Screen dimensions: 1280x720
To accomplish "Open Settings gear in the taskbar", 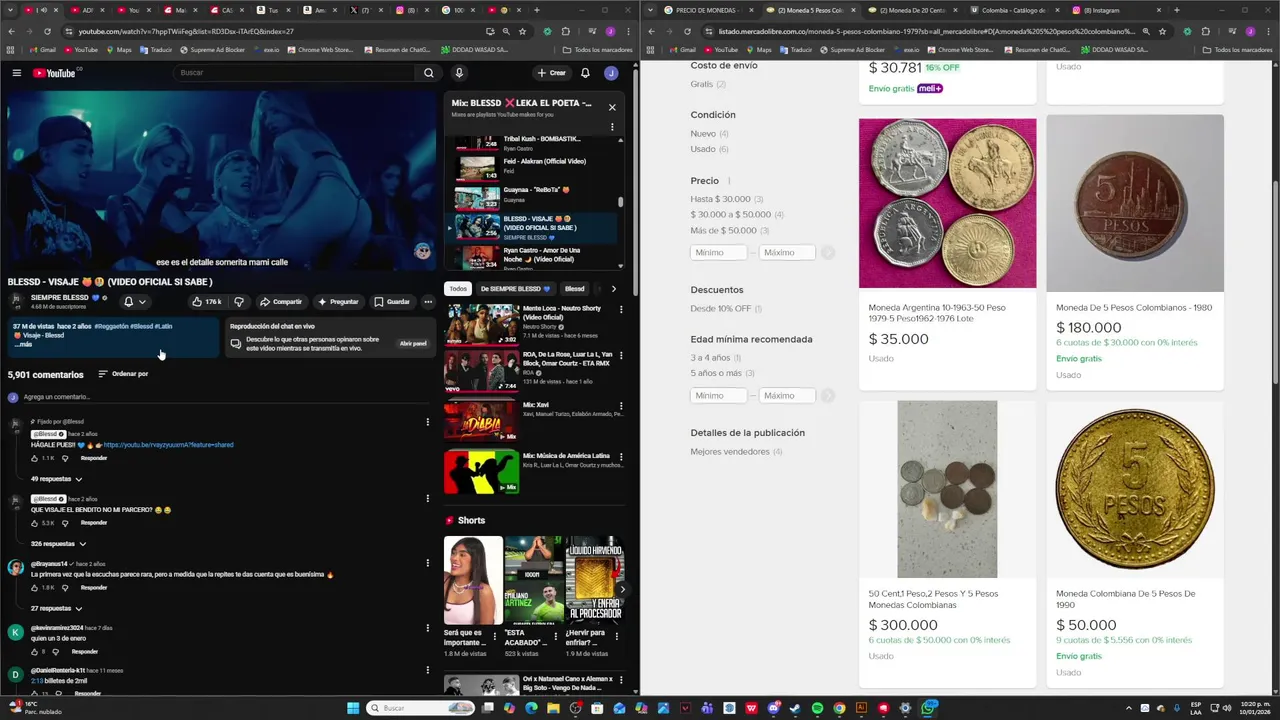I will pos(906,708).
